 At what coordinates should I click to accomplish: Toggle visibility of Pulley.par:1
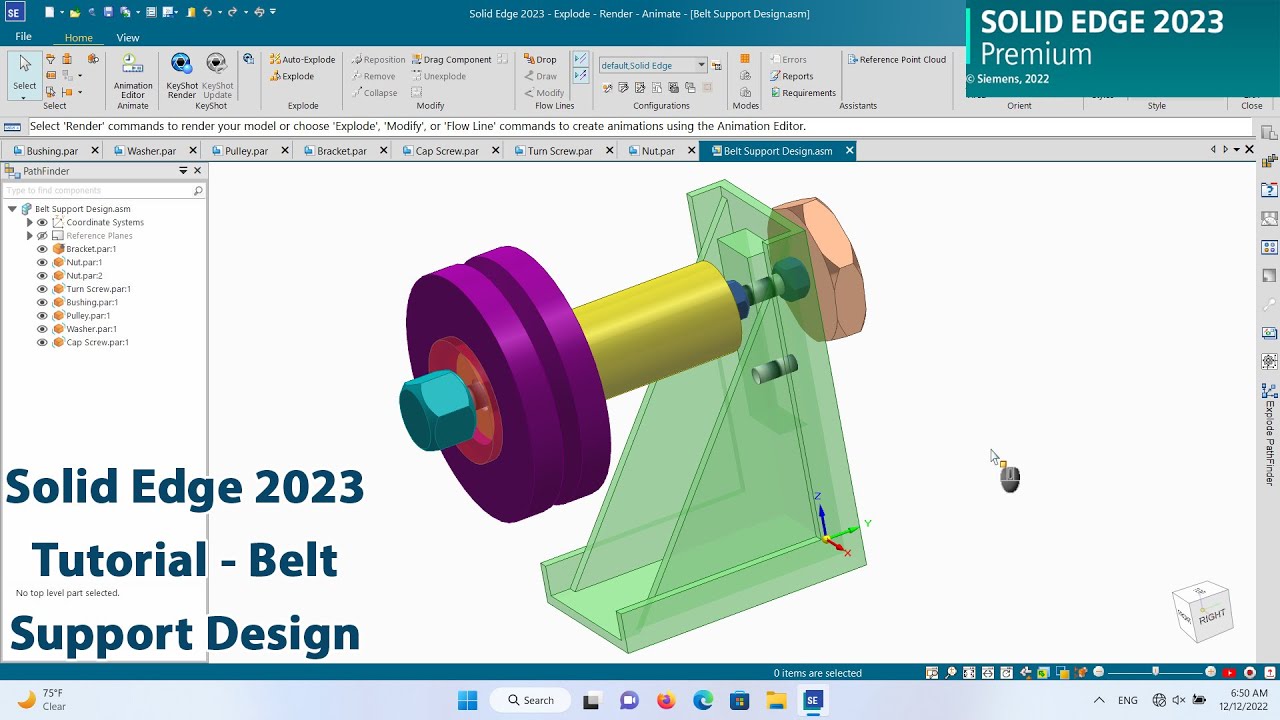(x=42, y=316)
